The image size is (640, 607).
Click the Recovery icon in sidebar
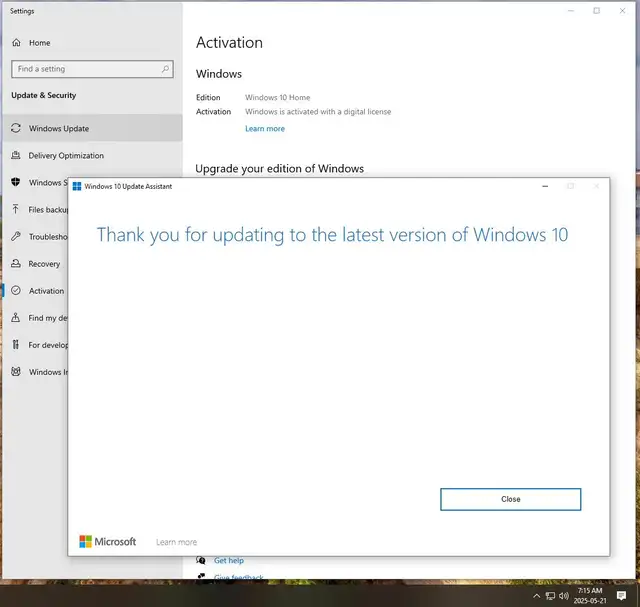(x=16, y=263)
